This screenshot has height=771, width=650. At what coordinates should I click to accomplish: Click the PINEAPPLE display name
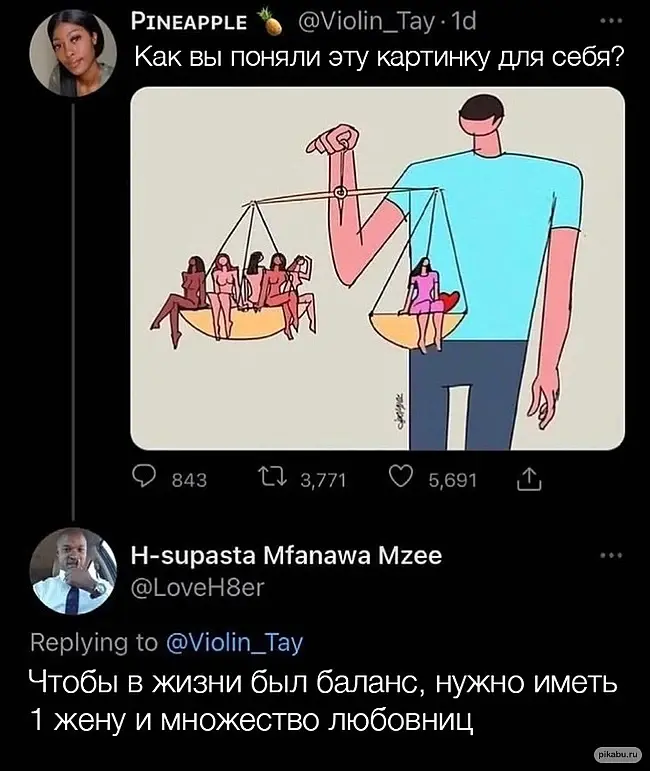pos(189,22)
